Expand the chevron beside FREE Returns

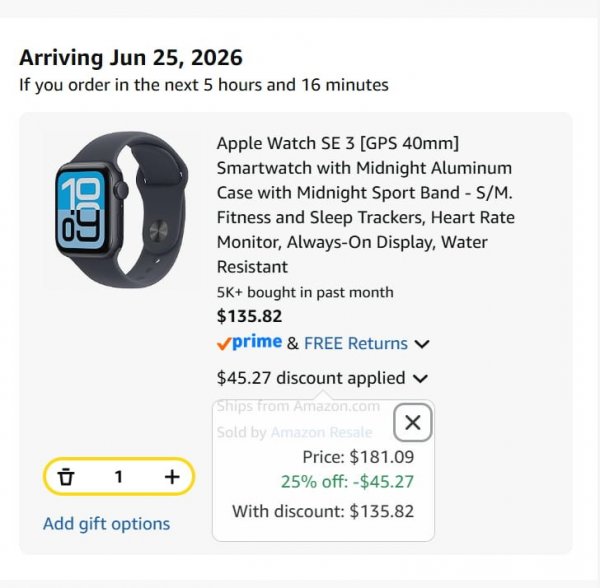click(422, 344)
